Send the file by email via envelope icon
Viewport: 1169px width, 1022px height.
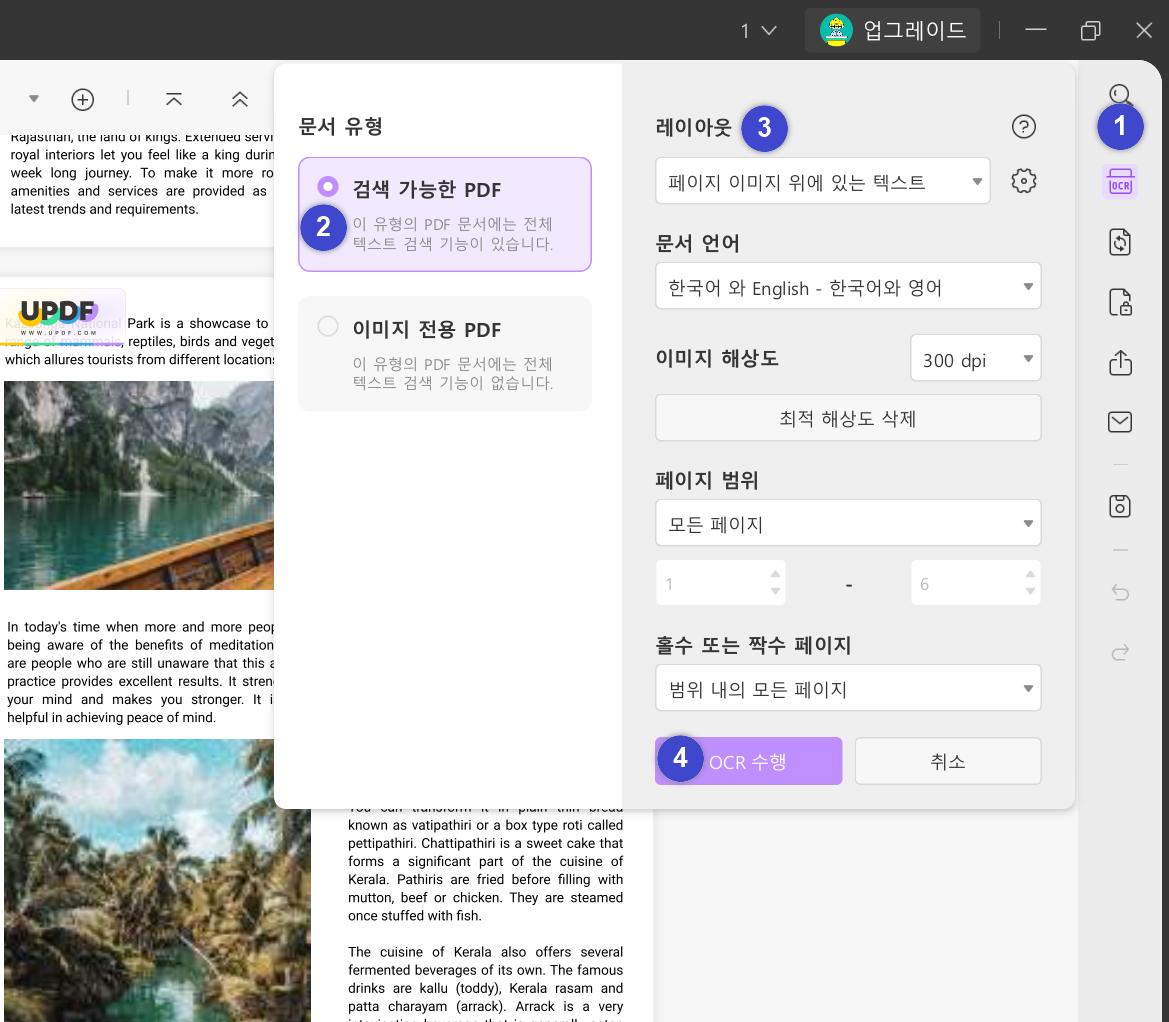point(1120,422)
